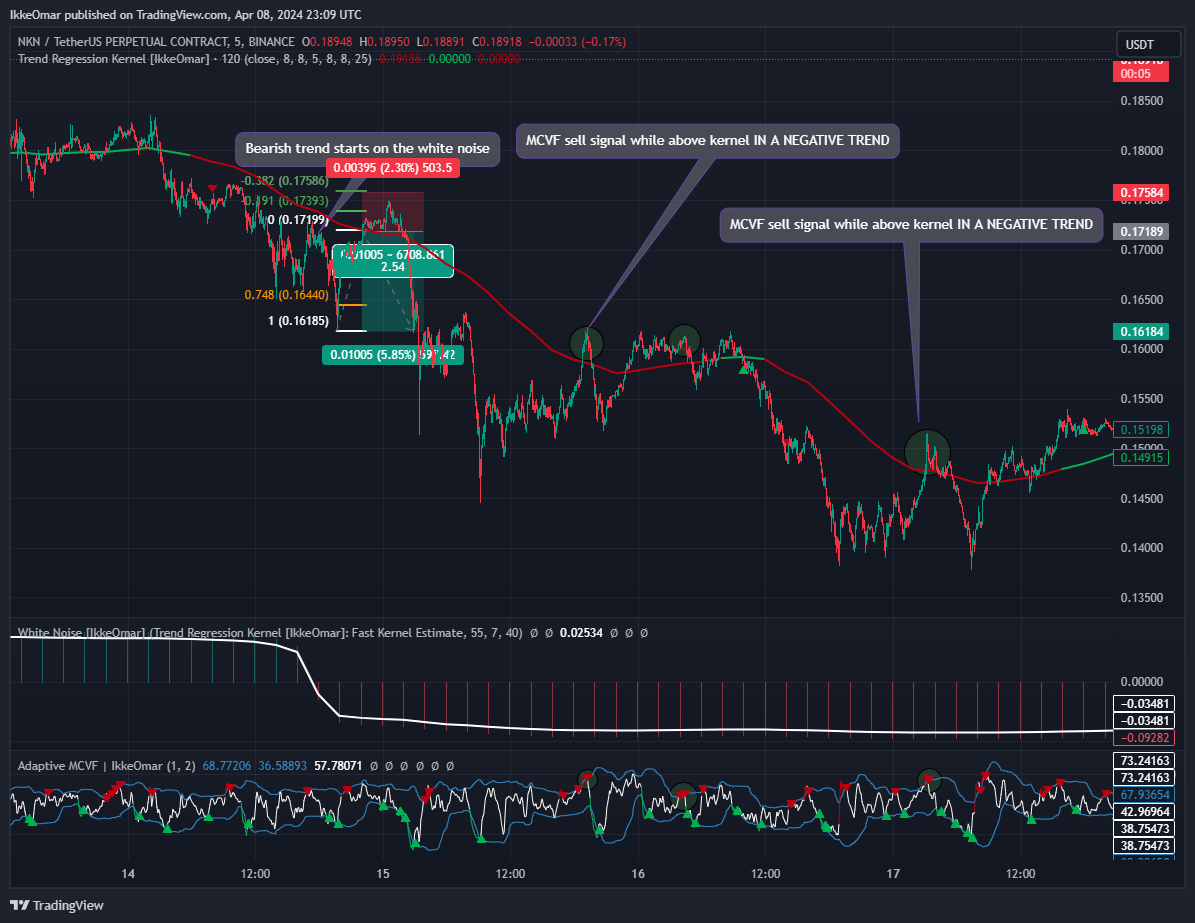Click the date 16 on the time axis
The image size is (1195, 923).
click(638, 873)
